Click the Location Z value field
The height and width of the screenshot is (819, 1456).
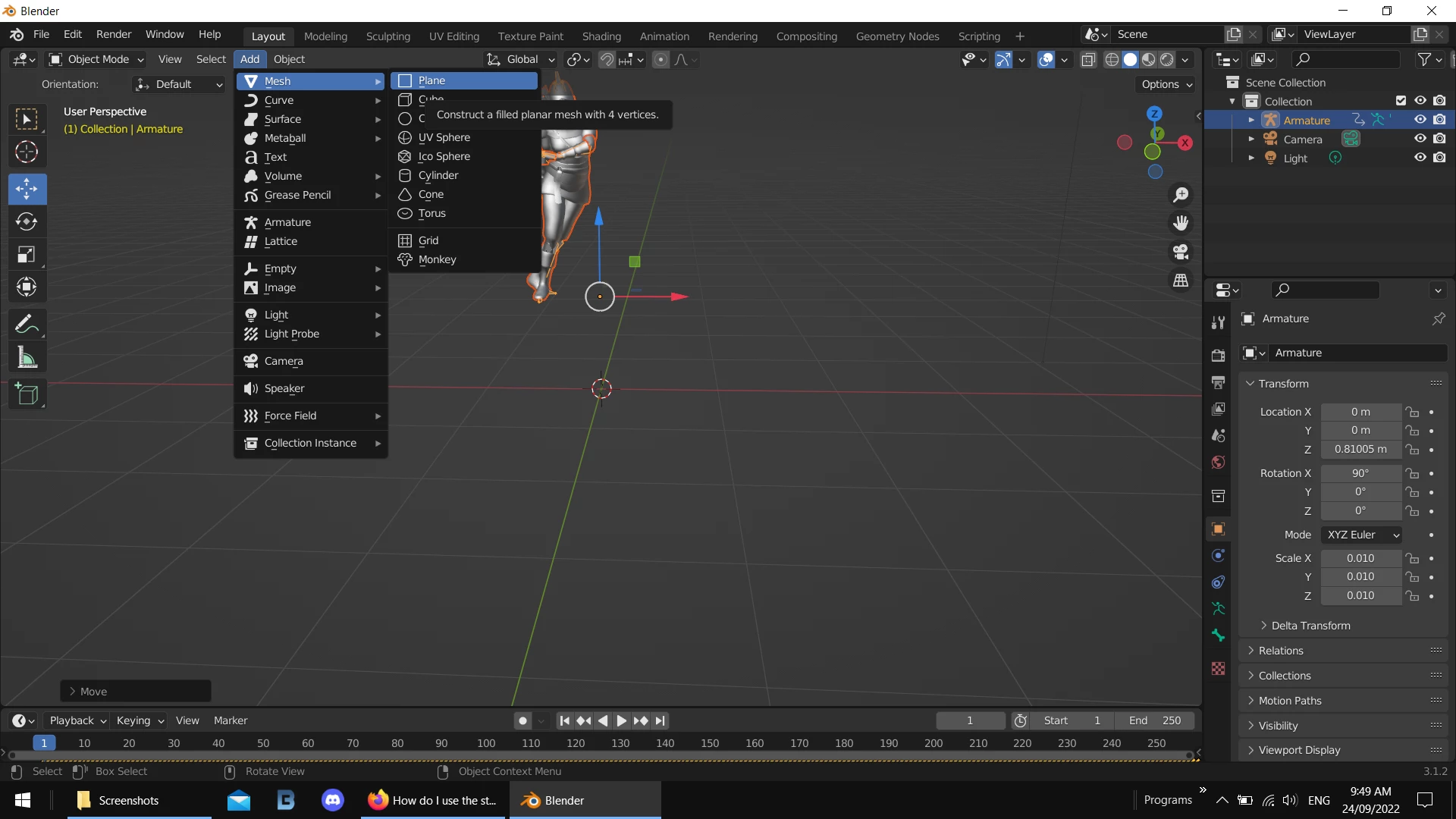pos(1360,449)
